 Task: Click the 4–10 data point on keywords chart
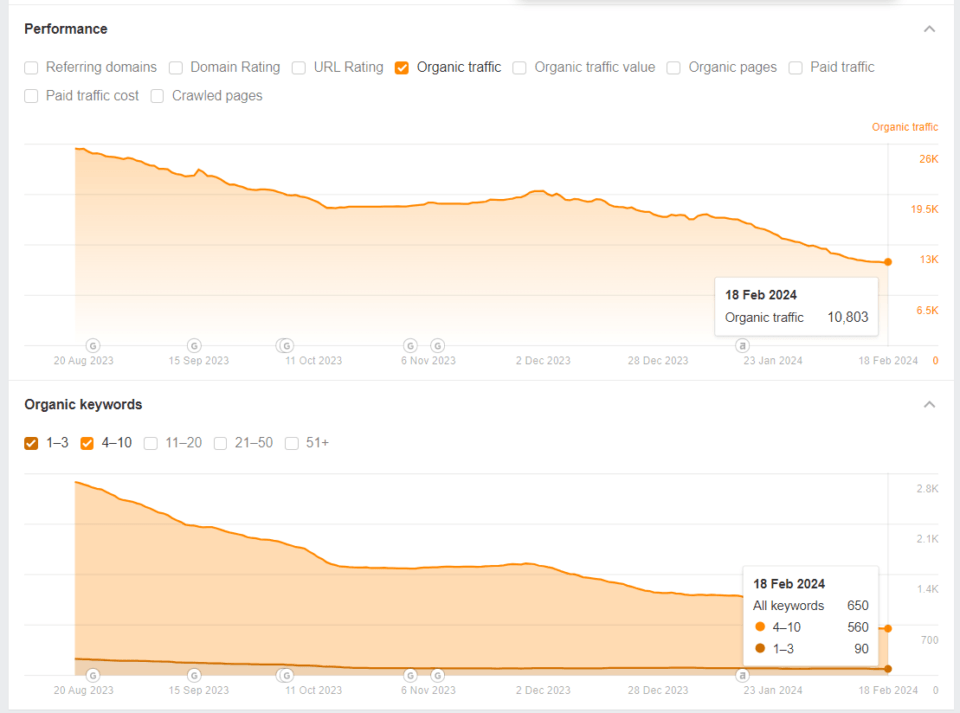click(888, 629)
